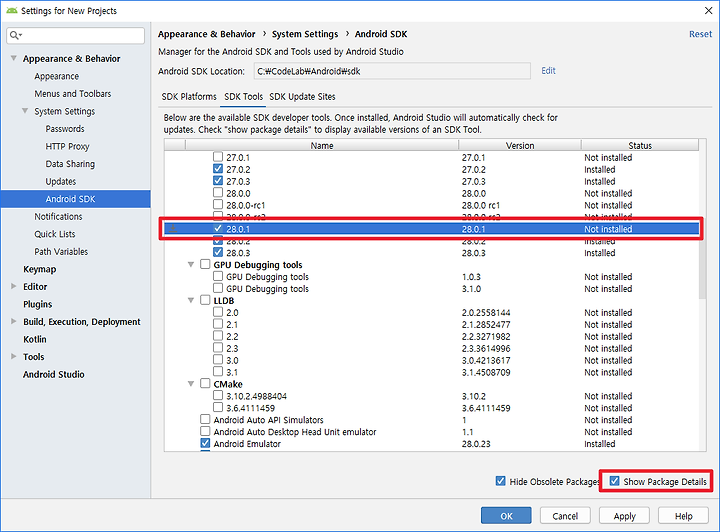The image size is (720, 532).
Task: Collapse the LLDB group arrow
Action: 191,301
